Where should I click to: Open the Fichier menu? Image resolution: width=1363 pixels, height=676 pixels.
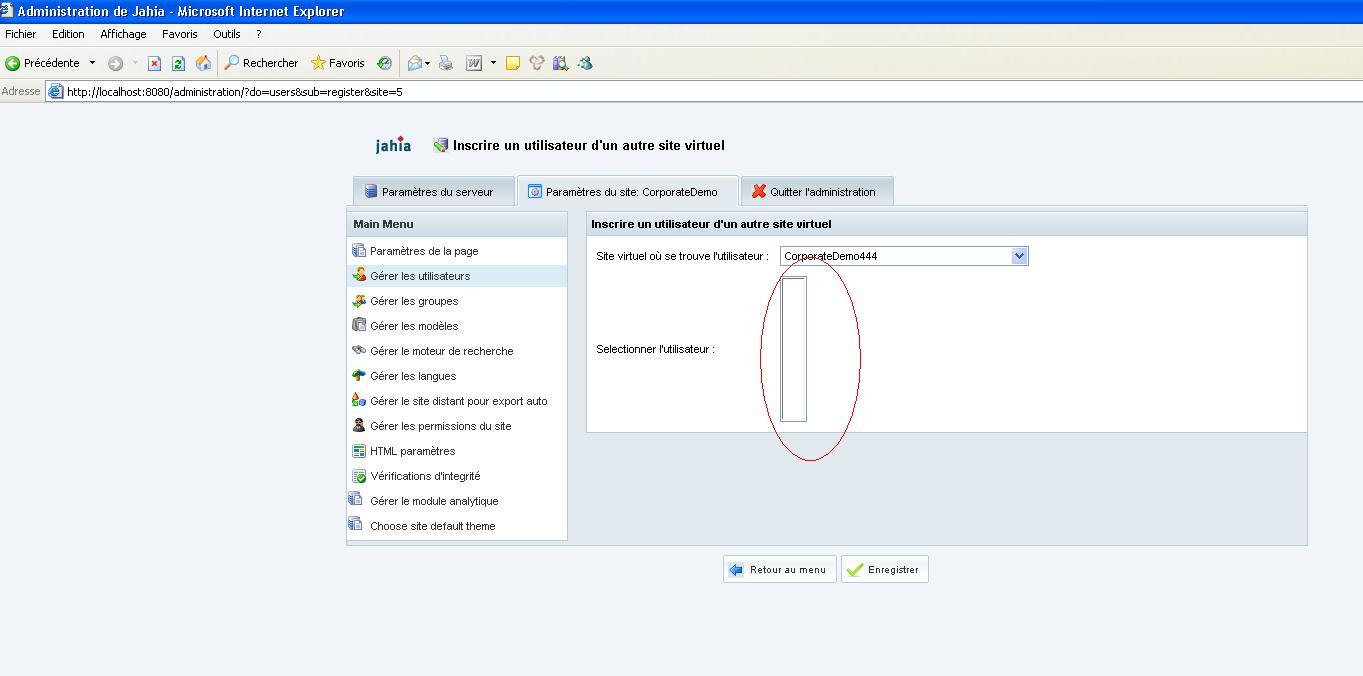click(x=20, y=34)
